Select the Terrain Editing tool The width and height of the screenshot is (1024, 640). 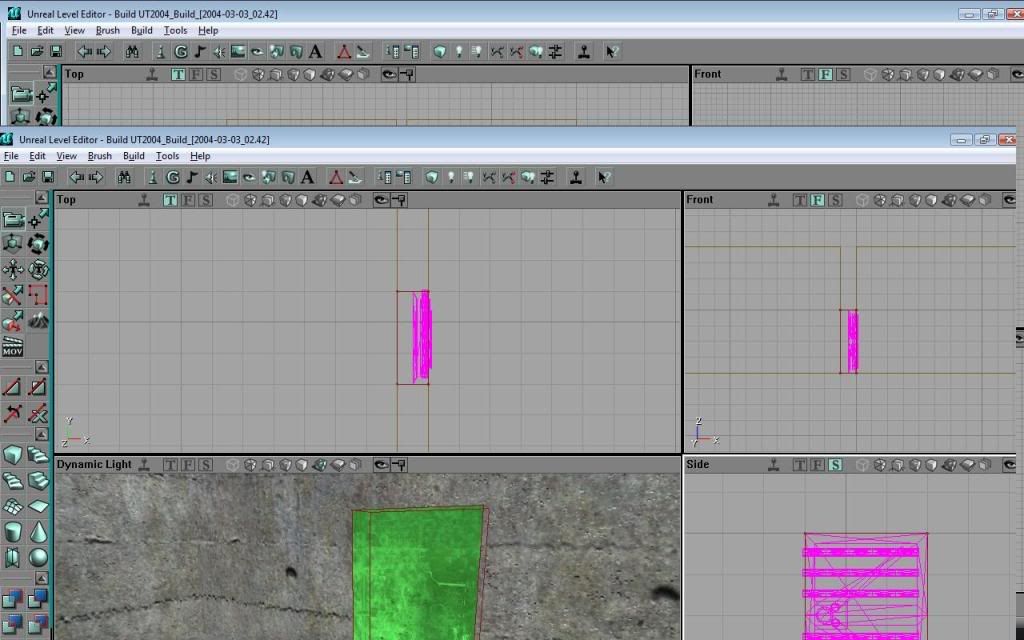point(38,320)
